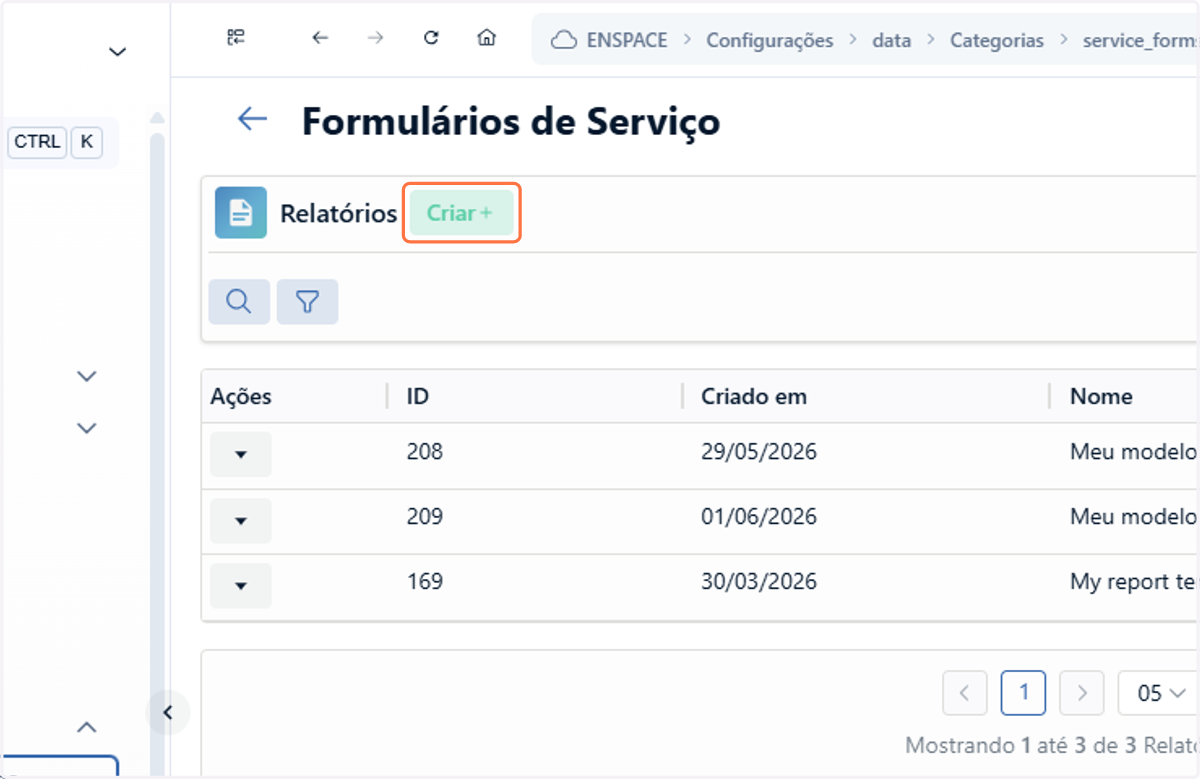Image resolution: width=1200 pixels, height=779 pixels.
Task: Go to the next page of results
Action: click(x=1081, y=693)
